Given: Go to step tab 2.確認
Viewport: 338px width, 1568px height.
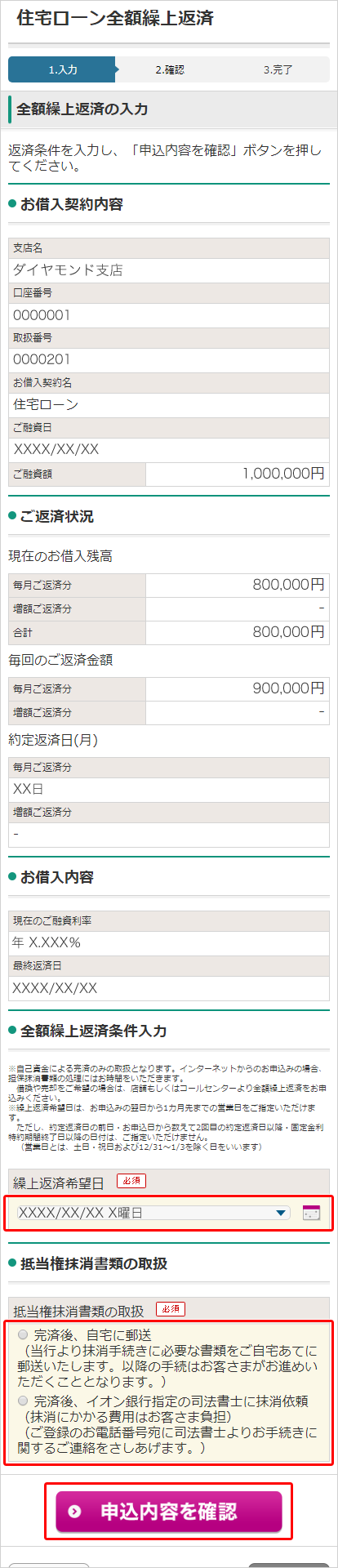Looking at the screenshot, I should click(x=170, y=69).
